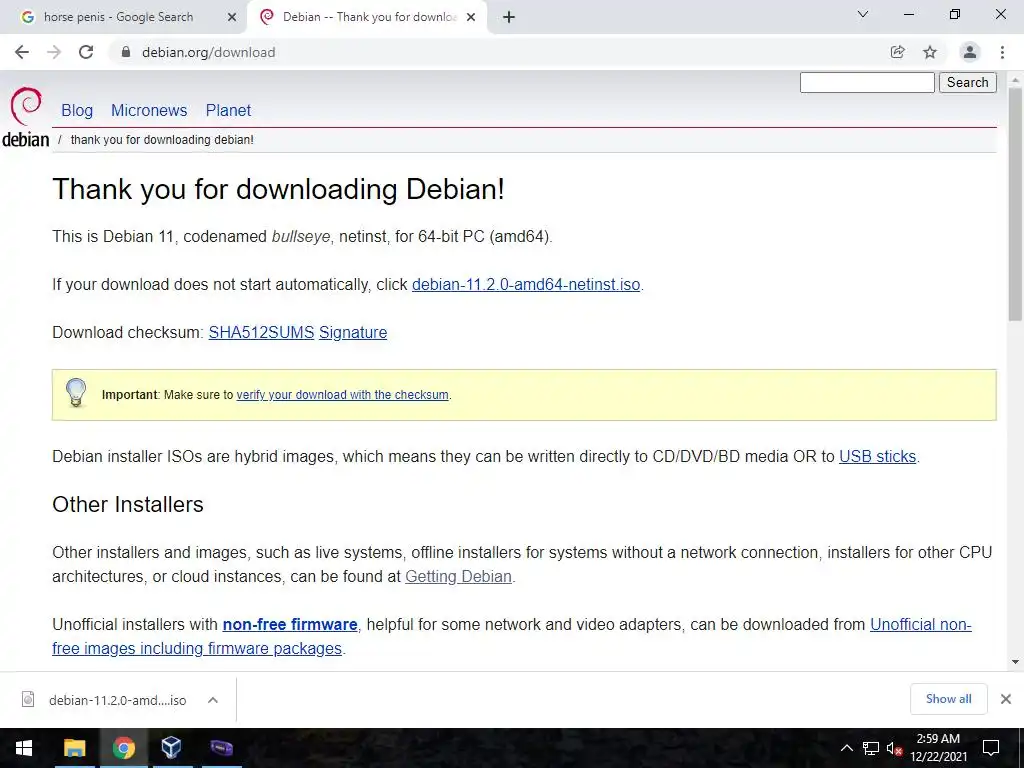The height and width of the screenshot is (768, 1024).
Task: Open the Planet link
Action: pos(228,110)
